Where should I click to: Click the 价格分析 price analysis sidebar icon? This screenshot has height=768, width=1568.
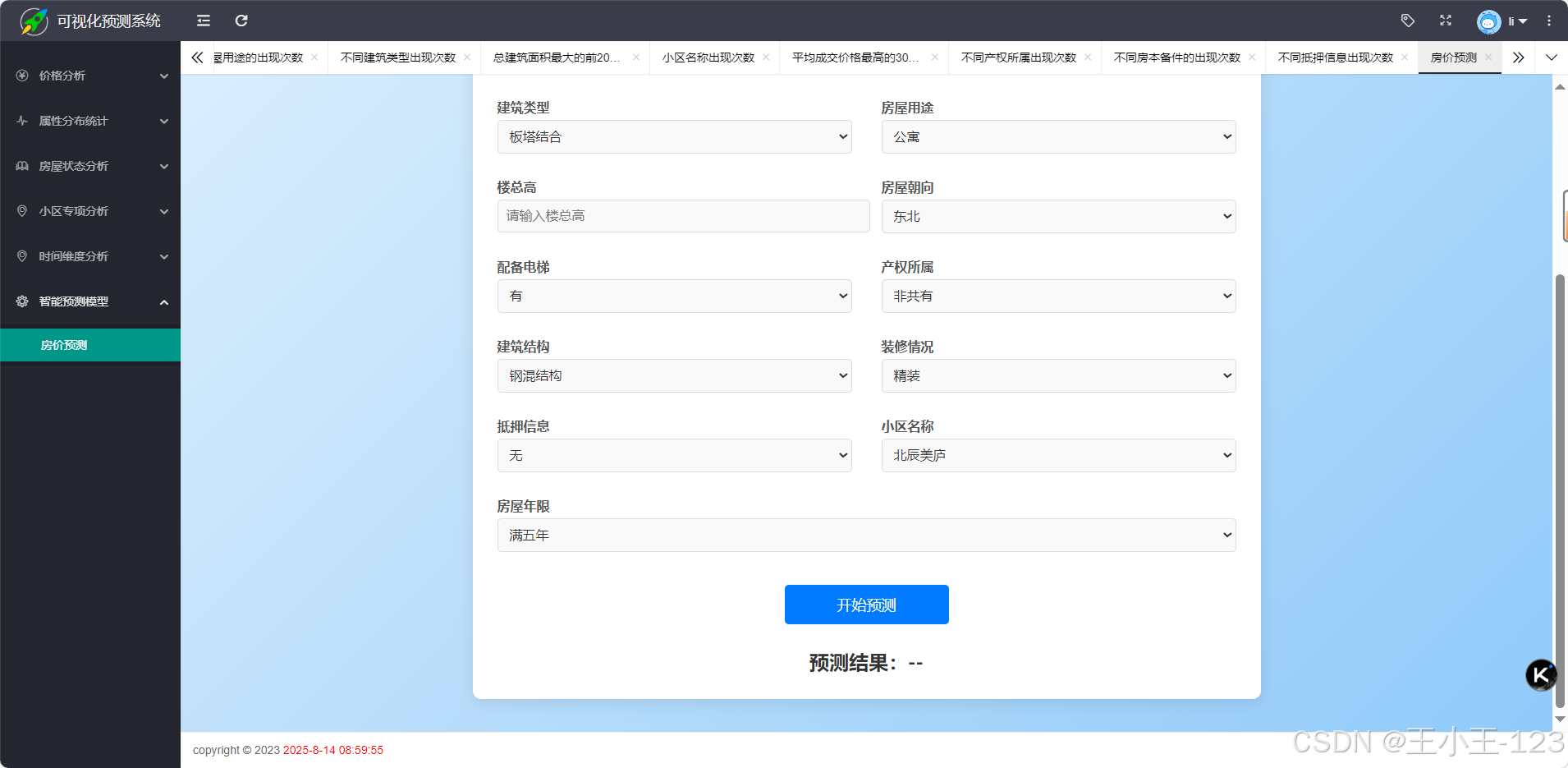[21, 76]
